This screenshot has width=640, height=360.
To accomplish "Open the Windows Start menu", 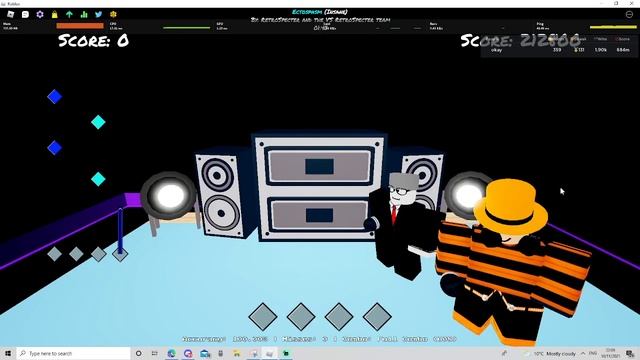I will pyautogui.click(x=8, y=353).
